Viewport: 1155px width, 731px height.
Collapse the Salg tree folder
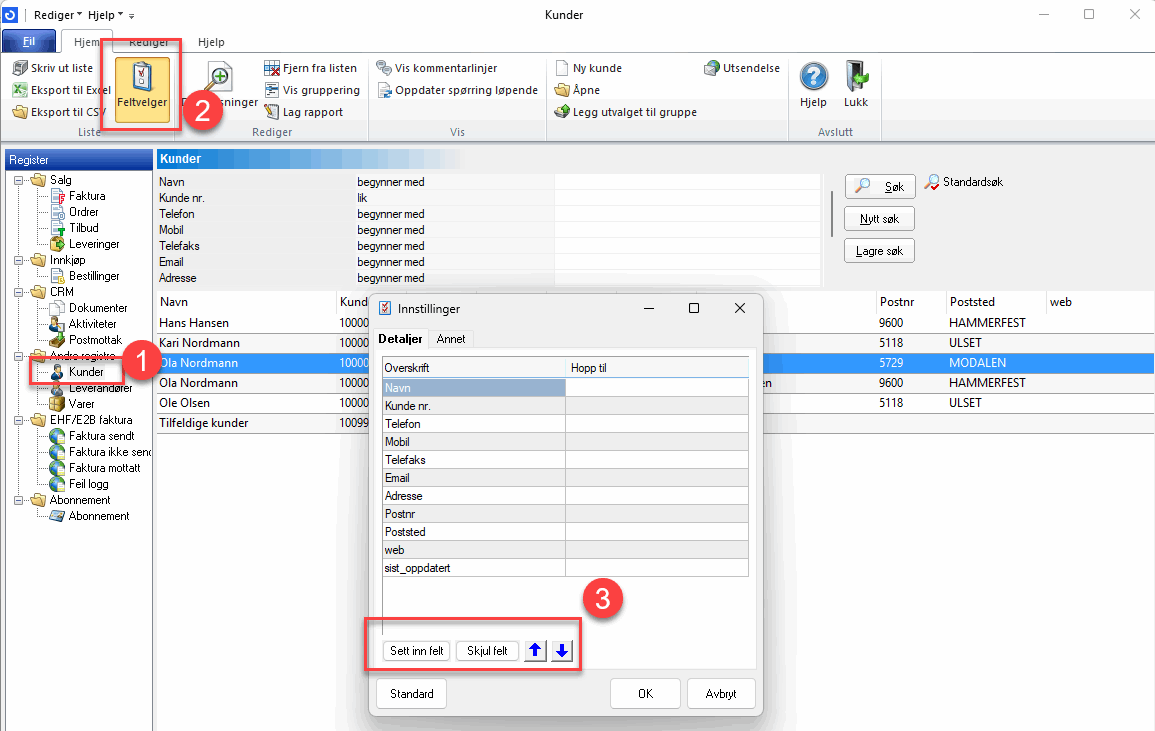point(19,180)
